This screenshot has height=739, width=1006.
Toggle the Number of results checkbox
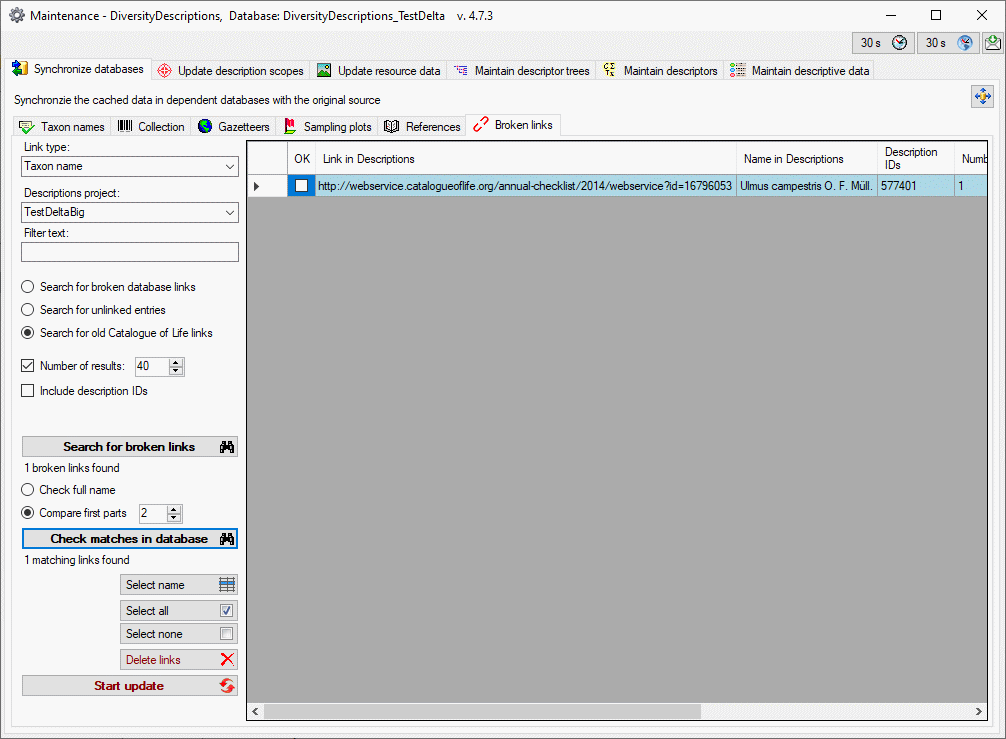tap(28, 366)
